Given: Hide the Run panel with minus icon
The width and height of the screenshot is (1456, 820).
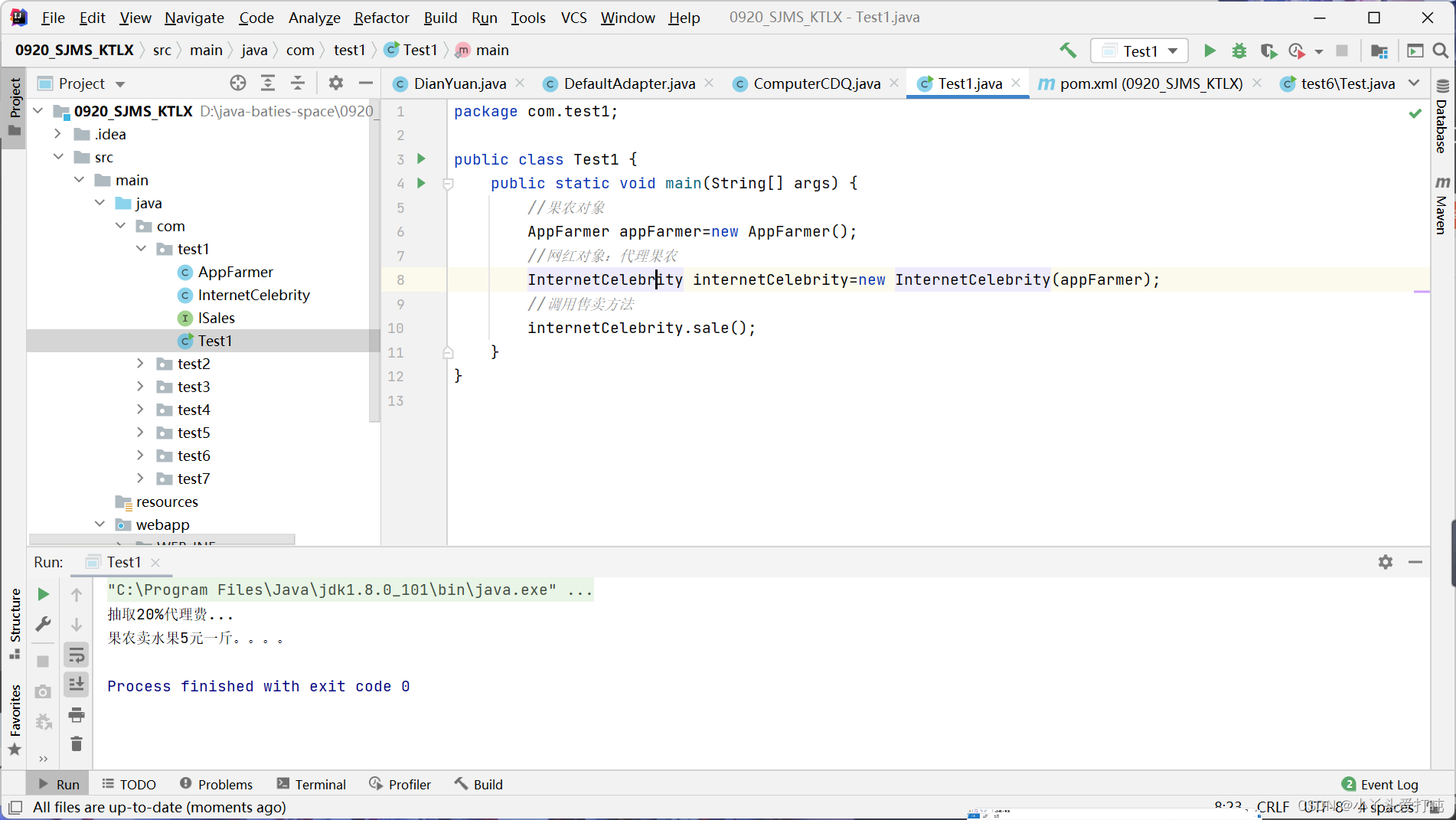Looking at the screenshot, I should [1415, 562].
